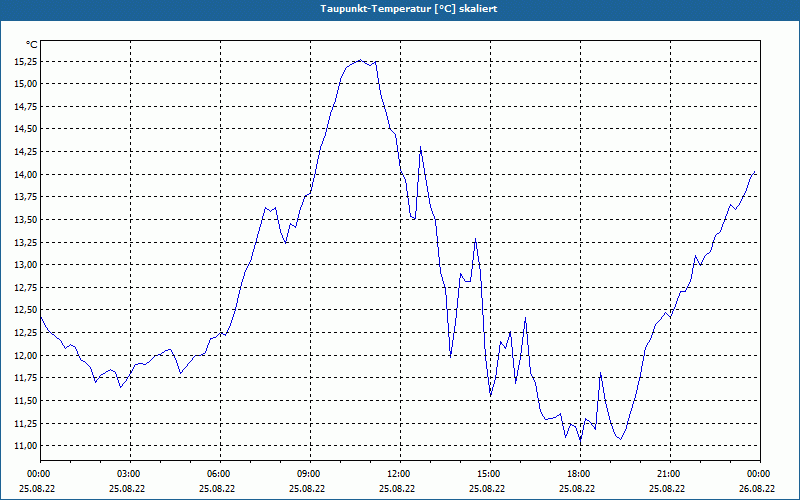Screen dimensions: 800x500
Task: Select the 13,25 y-axis value
Action: point(26,242)
